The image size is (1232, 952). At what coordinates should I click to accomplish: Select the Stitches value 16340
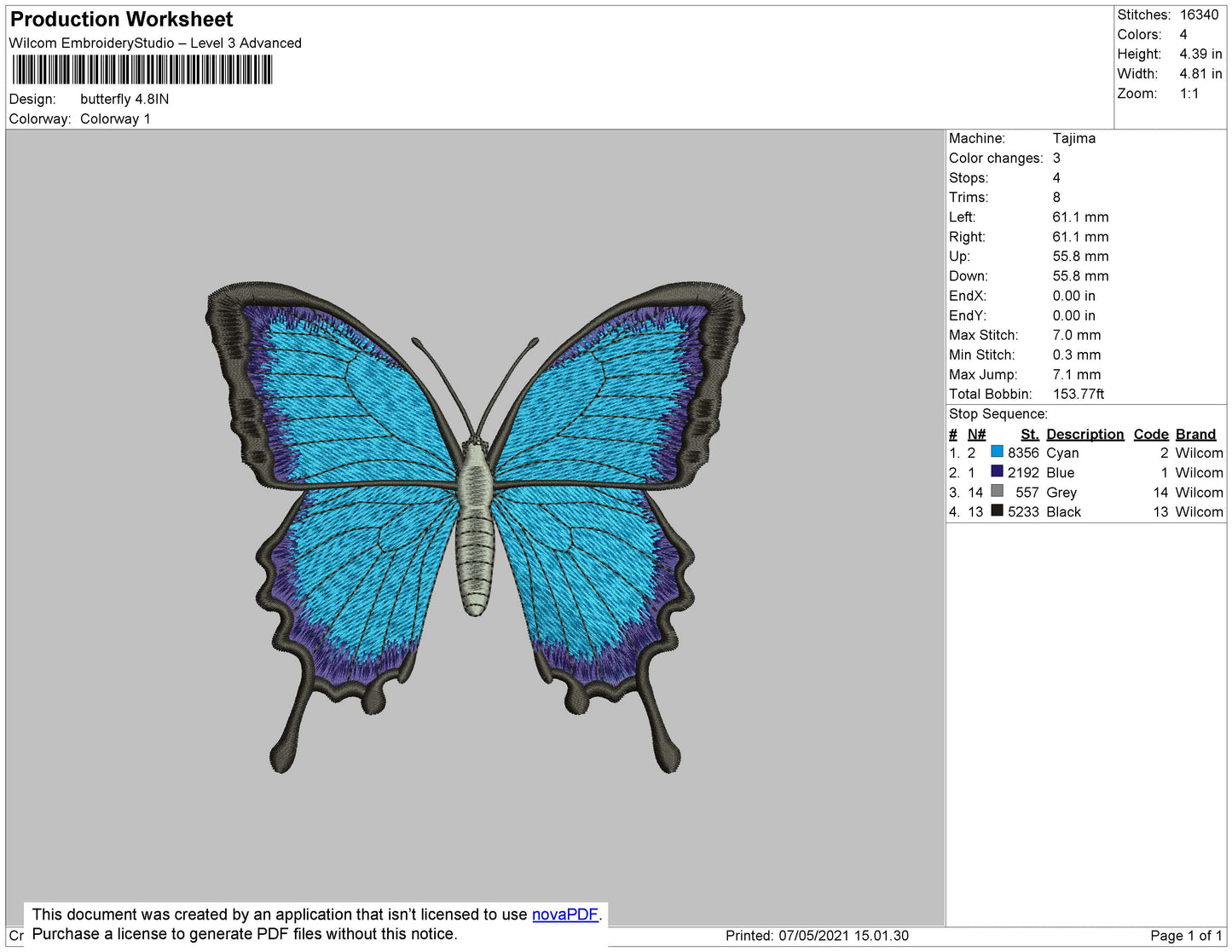[1199, 14]
